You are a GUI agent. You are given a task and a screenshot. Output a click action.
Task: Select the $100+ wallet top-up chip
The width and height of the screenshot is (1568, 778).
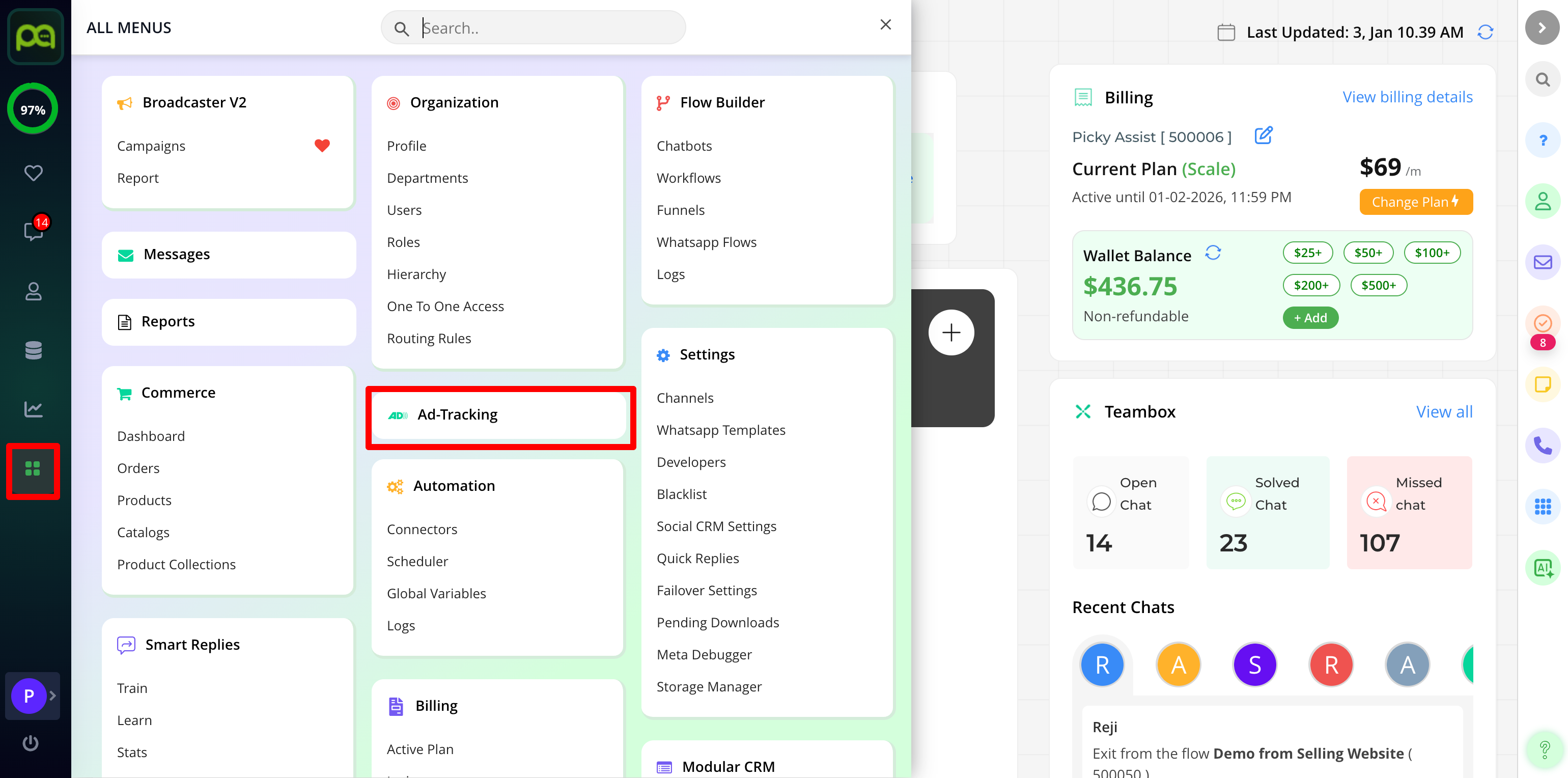(x=1431, y=253)
